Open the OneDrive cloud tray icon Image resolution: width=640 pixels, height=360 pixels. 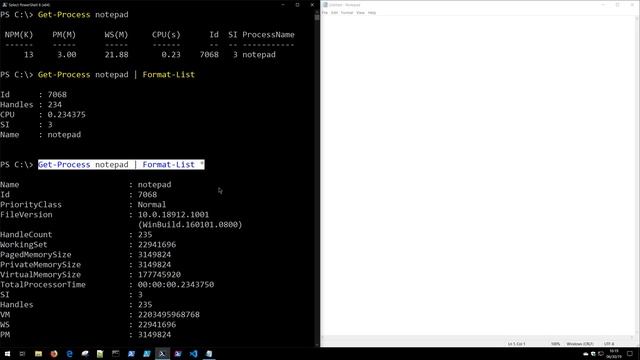[x=586, y=354]
